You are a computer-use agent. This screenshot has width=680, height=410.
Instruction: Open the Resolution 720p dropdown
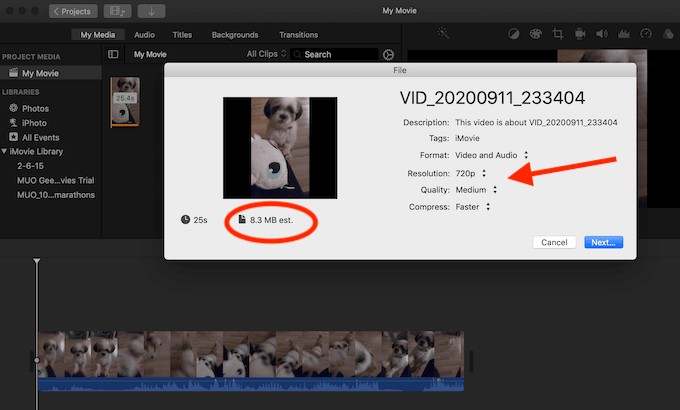[471, 173]
